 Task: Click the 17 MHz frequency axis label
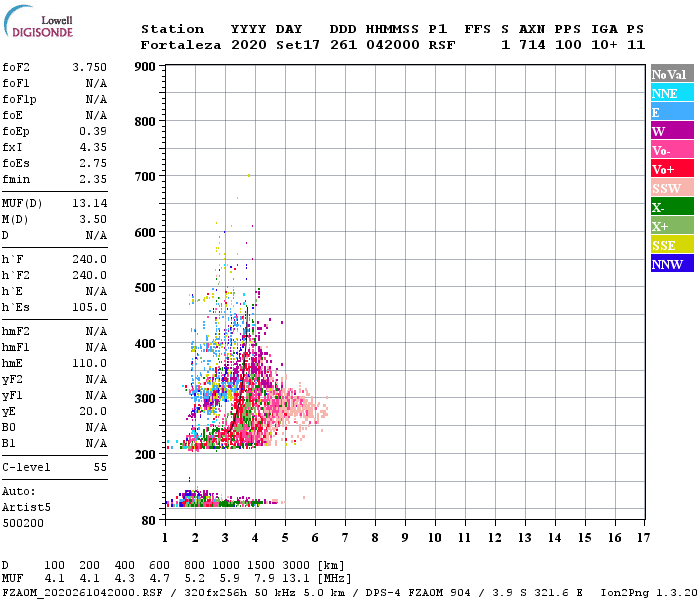tap(643, 538)
